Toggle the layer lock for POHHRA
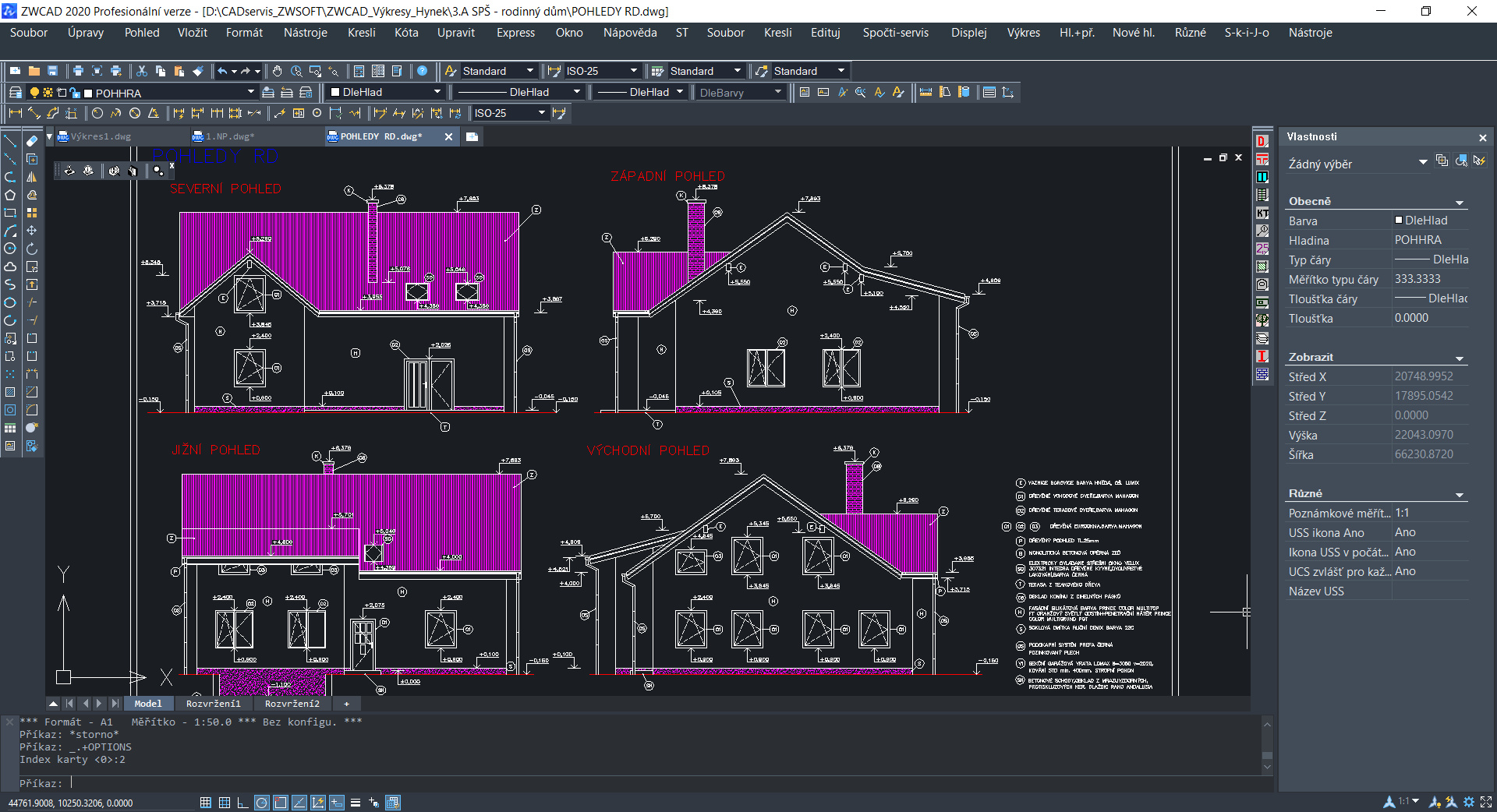1497x812 pixels. click(74, 92)
